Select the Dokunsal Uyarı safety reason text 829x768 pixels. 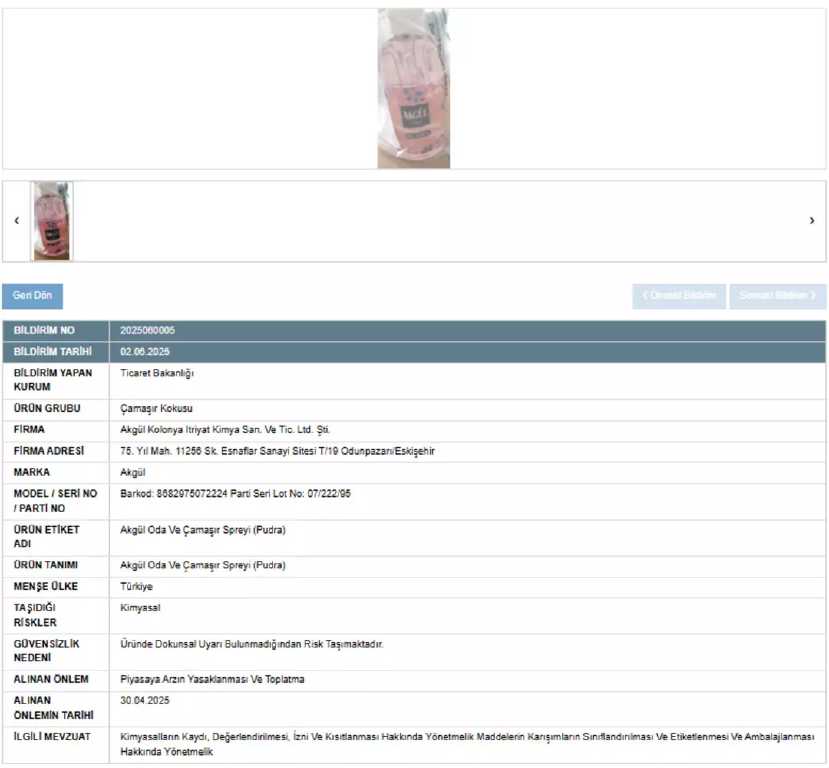[252, 644]
